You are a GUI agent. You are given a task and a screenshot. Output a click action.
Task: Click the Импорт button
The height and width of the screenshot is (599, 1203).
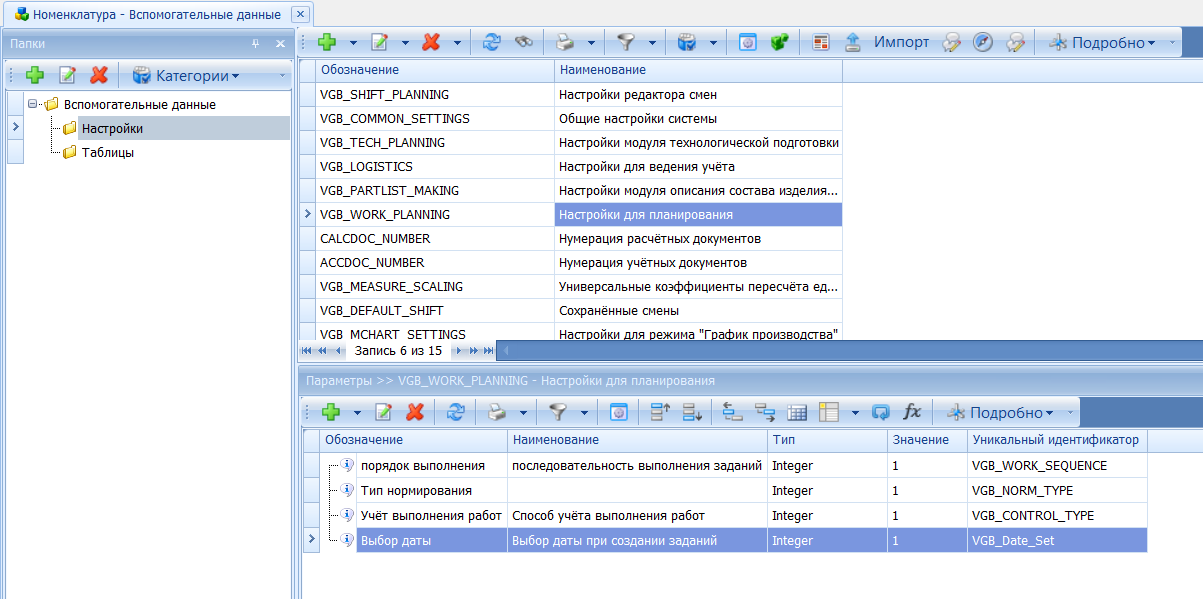tap(901, 42)
